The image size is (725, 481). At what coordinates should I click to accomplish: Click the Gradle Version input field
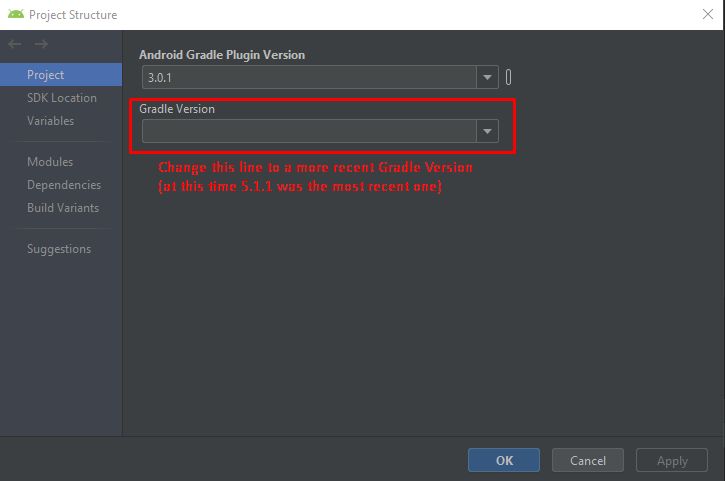click(x=309, y=131)
